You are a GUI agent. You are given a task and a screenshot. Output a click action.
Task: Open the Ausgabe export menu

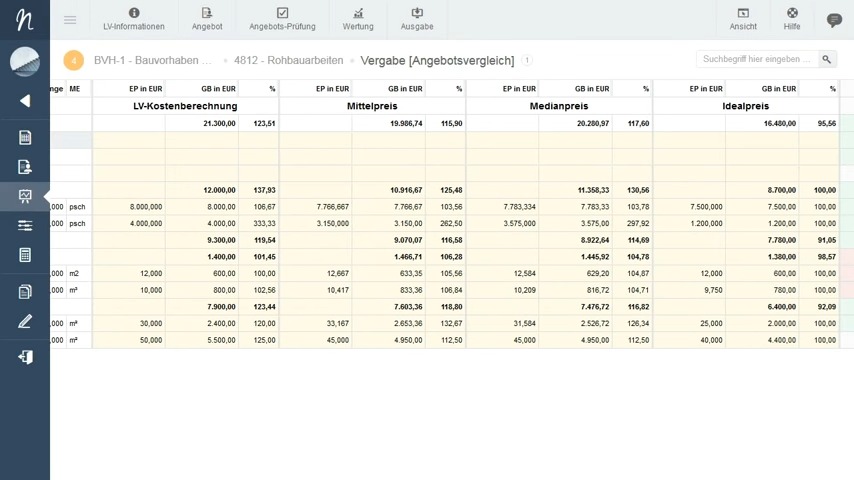coord(417,19)
